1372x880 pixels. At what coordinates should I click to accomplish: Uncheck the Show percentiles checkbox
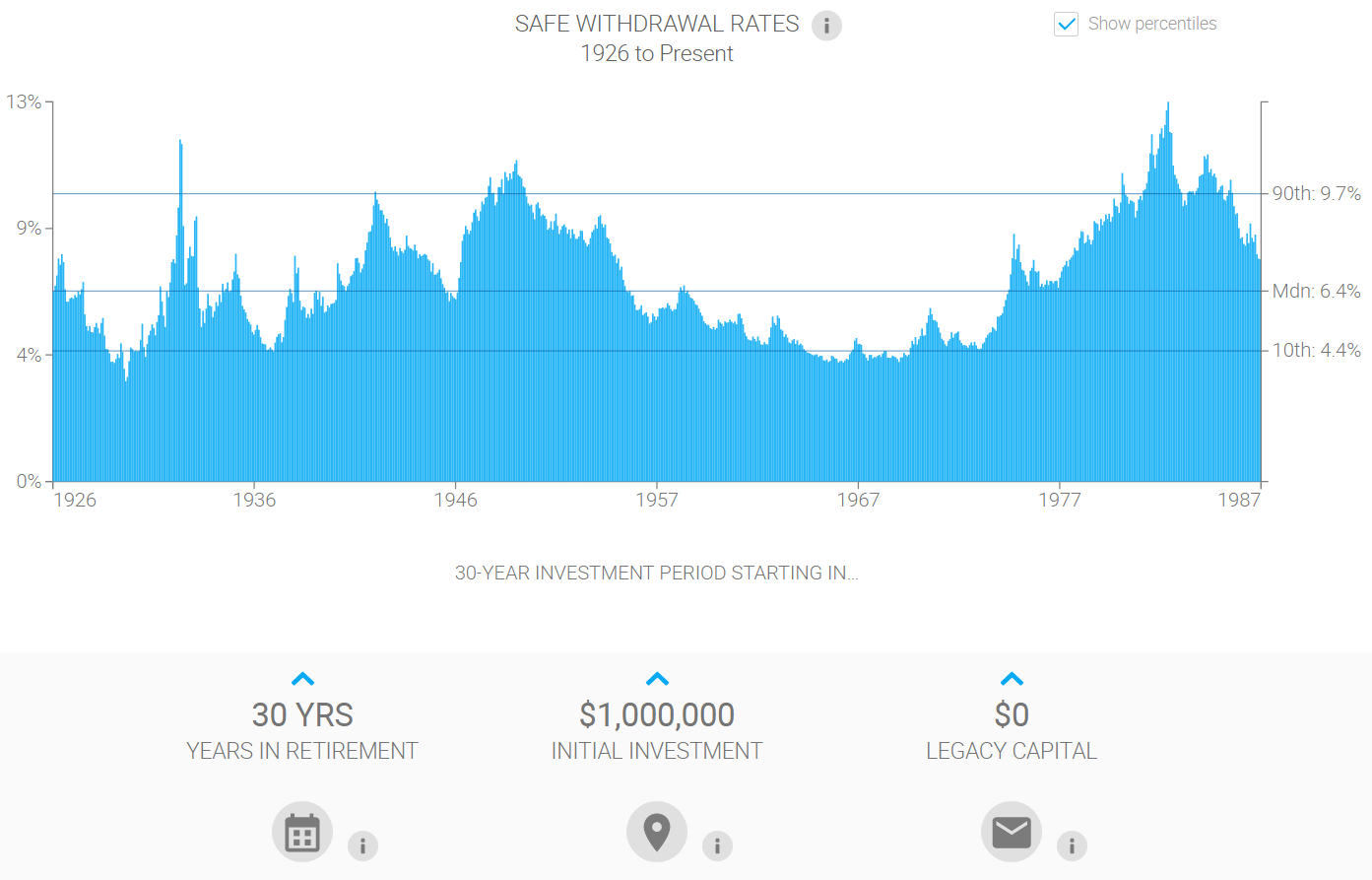tap(1066, 24)
